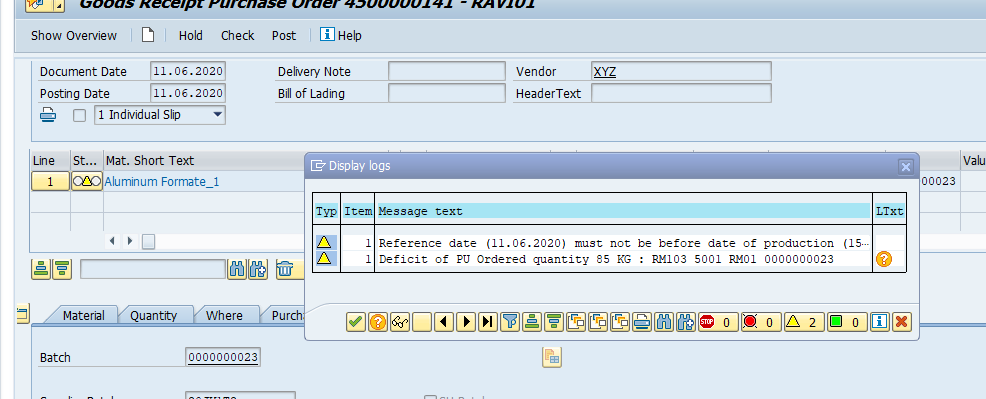Screen dimensions: 986x399
Task: Set filter in Display logs toolbar
Action: pos(510,322)
